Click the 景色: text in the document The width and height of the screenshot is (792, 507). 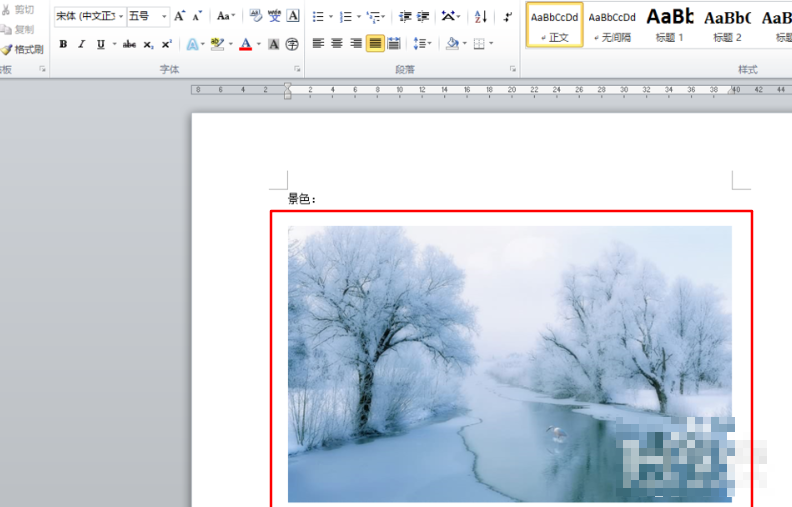pos(302,199)
